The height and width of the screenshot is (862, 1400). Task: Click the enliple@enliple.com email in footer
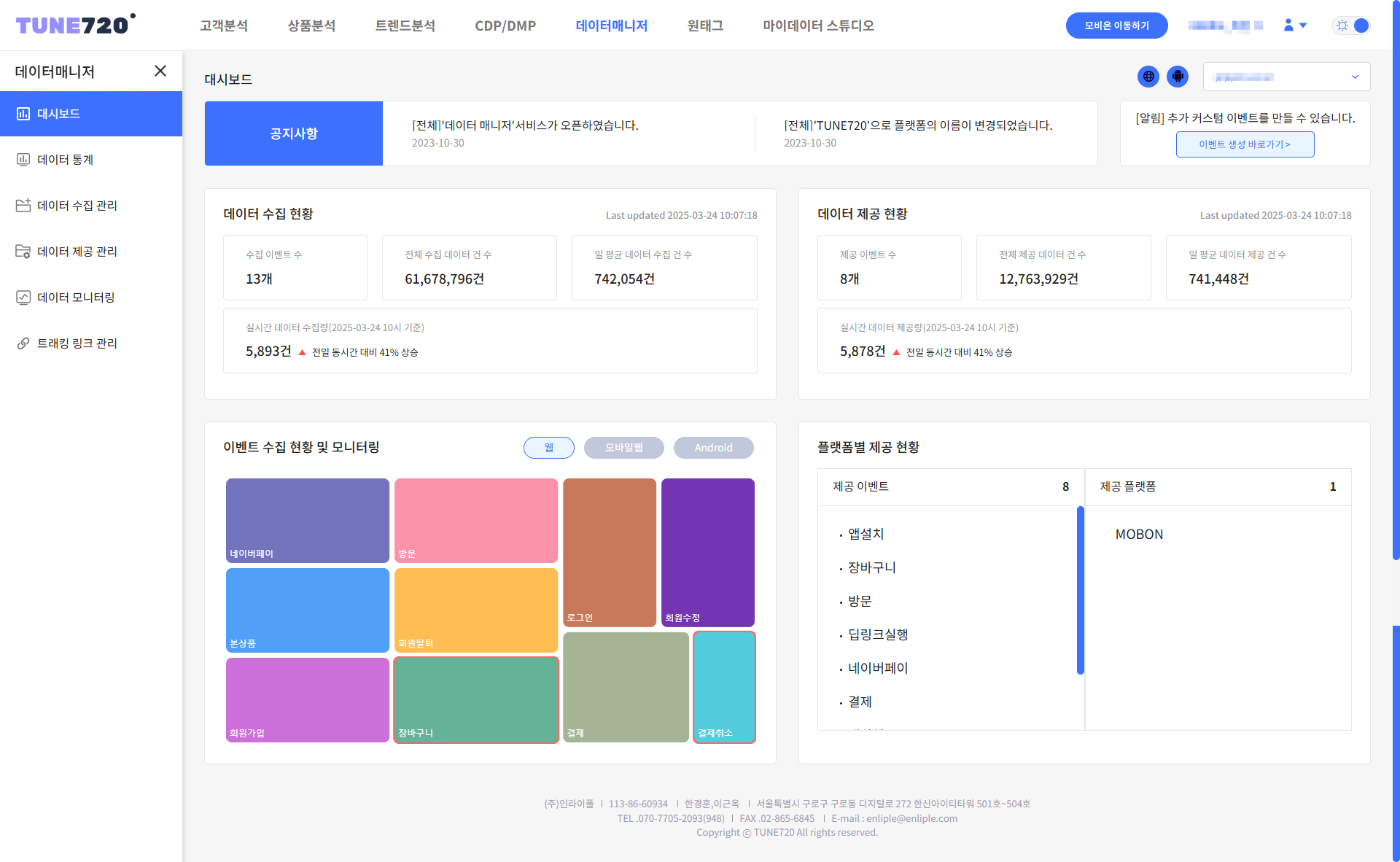coord(911,818)
